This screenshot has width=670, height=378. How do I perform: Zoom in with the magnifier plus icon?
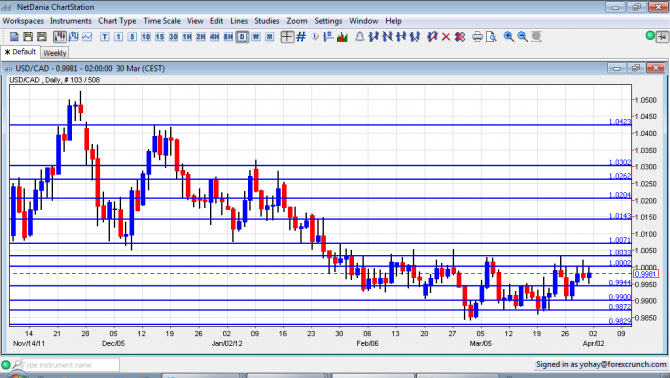coord(508,37)
